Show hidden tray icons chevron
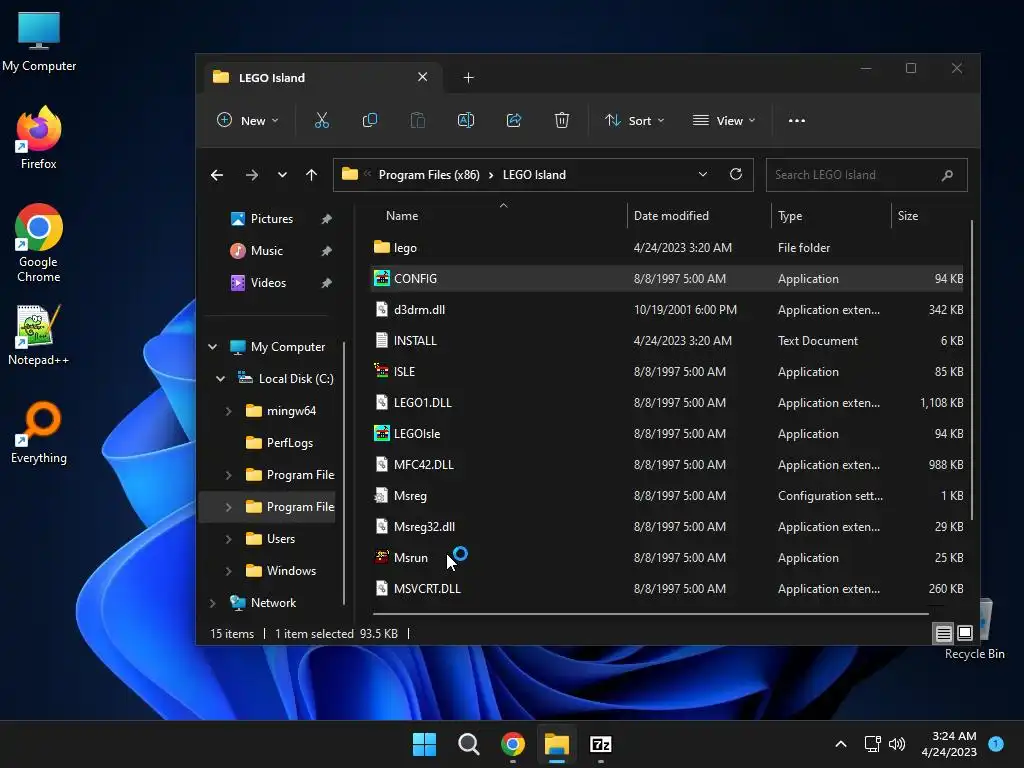 click(840, 744)
